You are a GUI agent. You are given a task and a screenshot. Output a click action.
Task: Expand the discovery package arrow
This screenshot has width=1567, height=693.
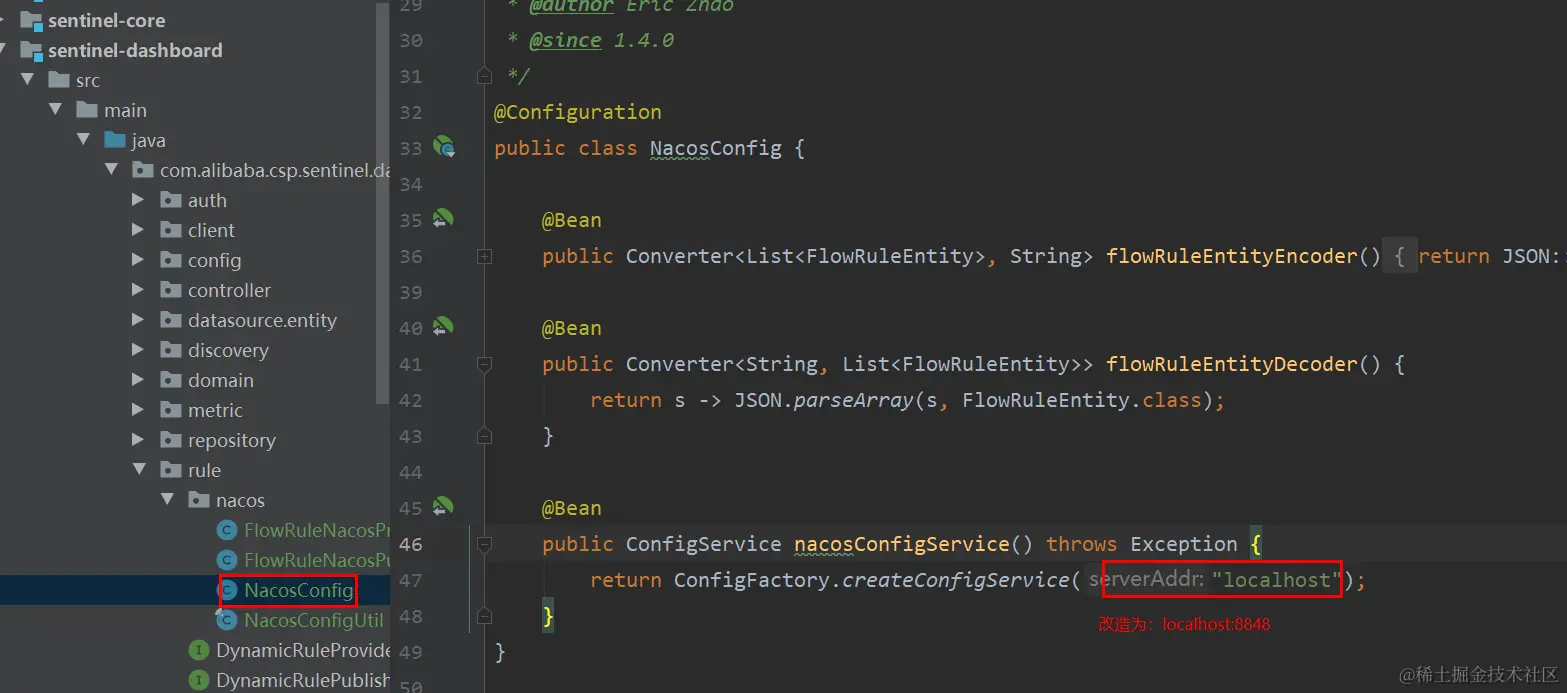pos(138,350)
